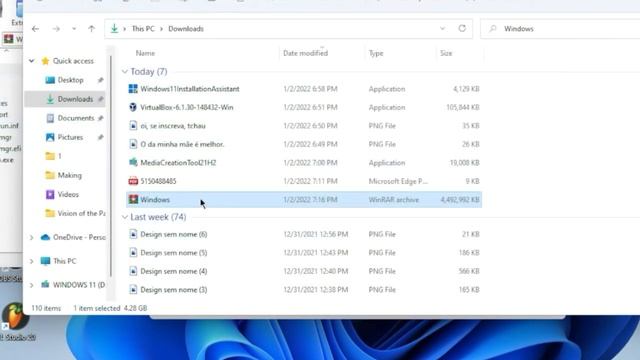Image resolution: width=640 pixels, height=360 pixels.
Task: Click the 'O da minha mãe é melhor' icon
Action: 133,144
